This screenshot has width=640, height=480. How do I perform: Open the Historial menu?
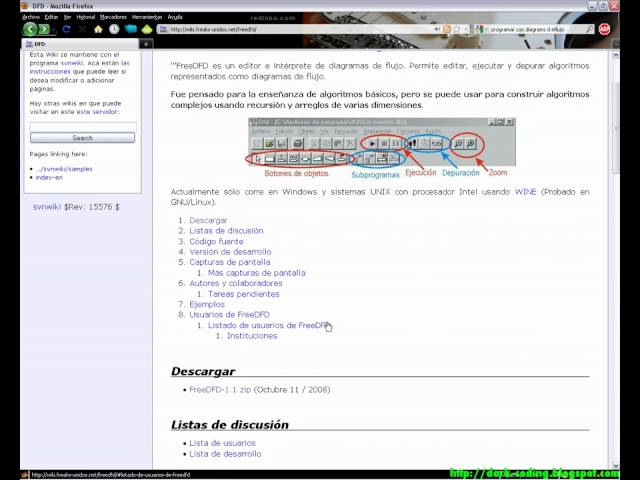pyautogui.click(x=86, y=17)
